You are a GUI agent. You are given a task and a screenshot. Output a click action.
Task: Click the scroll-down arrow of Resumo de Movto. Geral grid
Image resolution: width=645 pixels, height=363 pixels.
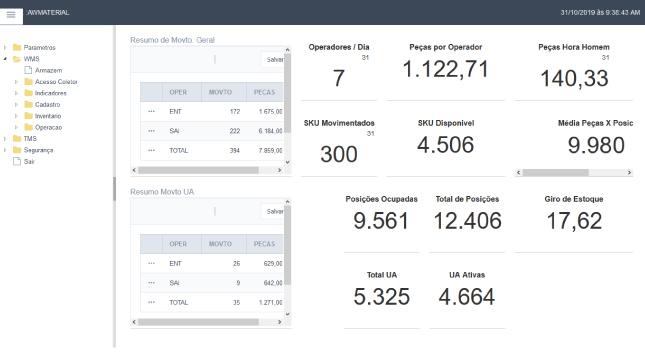tap(288, 162)
